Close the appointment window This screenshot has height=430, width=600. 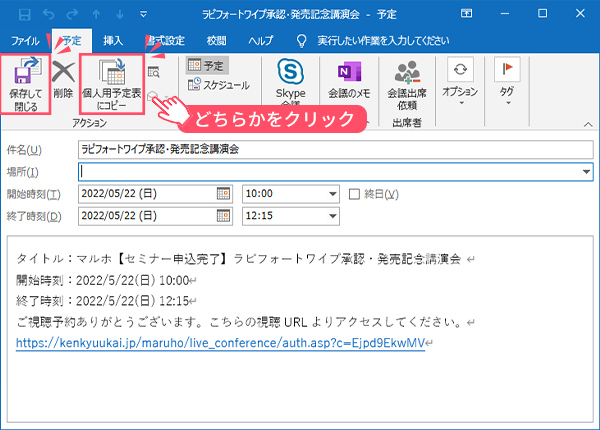coord(580,14)
